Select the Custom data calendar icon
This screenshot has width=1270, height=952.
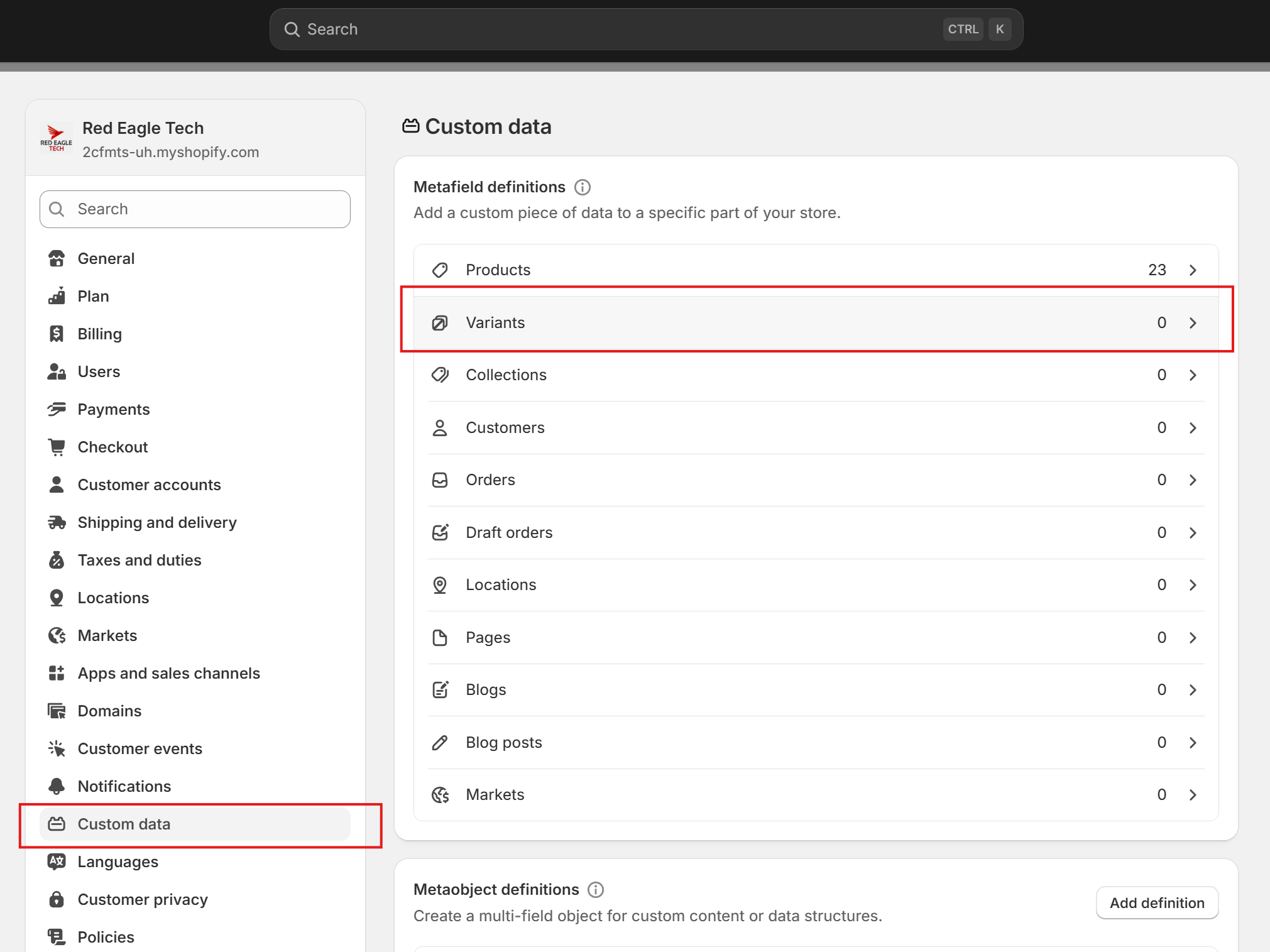(57, 824)
